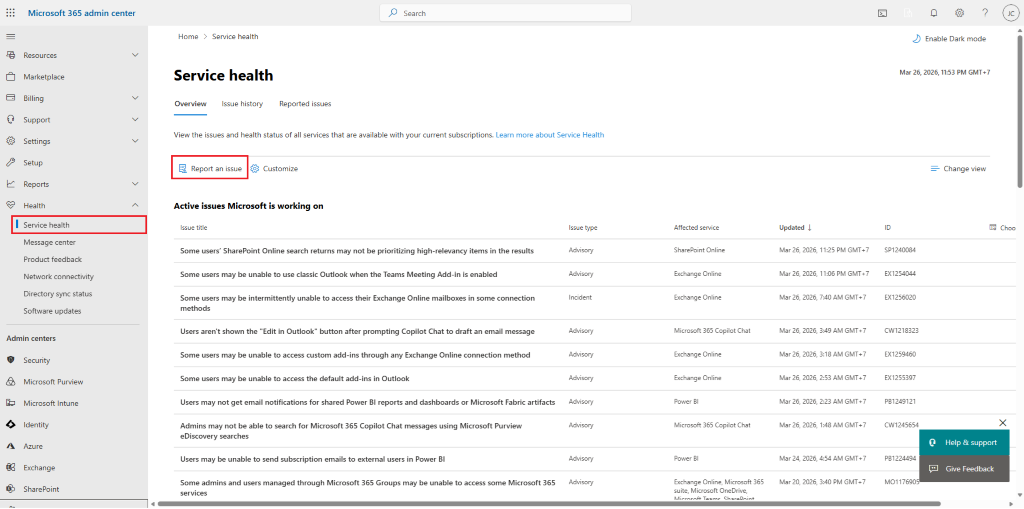Open the Identity diamond icon
Screen dimensions: 1024x509
(x=10, y=425)
